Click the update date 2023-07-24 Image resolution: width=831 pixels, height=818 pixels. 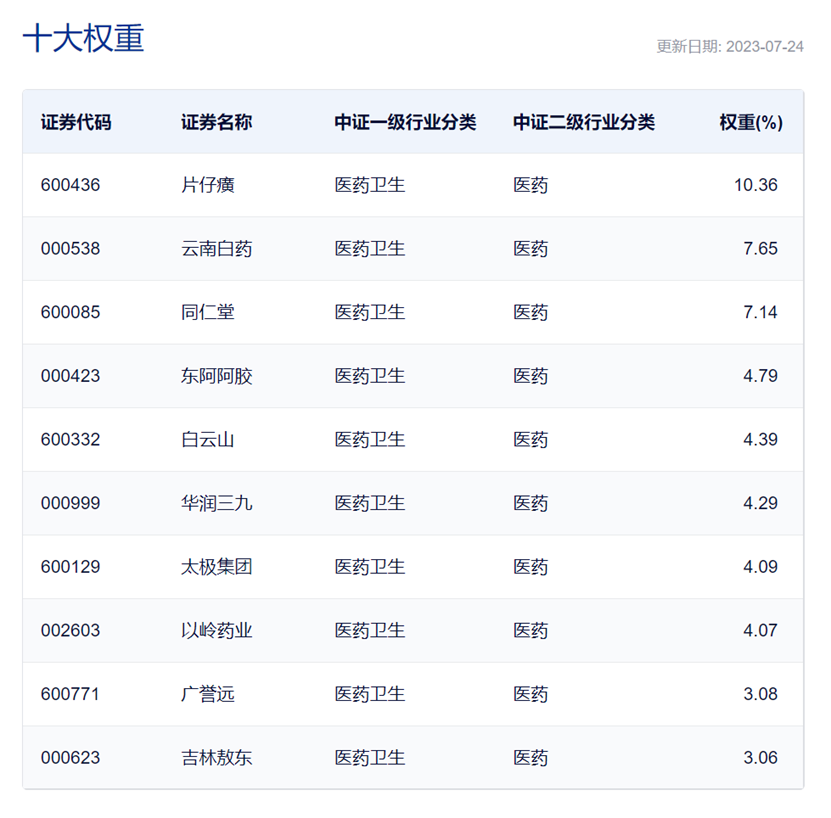[x=765, y=47]
